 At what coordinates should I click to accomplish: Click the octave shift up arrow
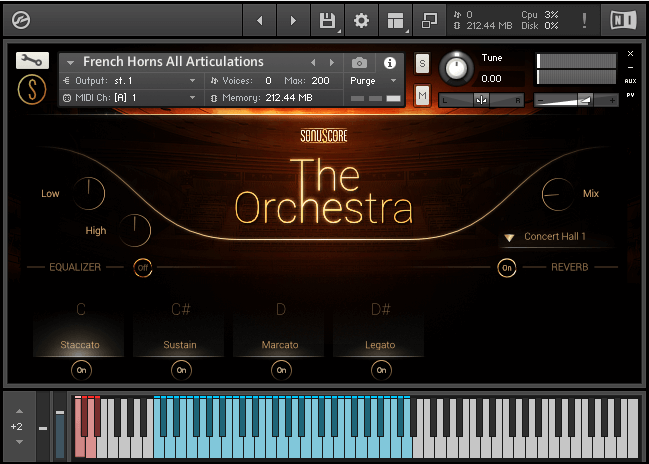[x=17, y=412]
